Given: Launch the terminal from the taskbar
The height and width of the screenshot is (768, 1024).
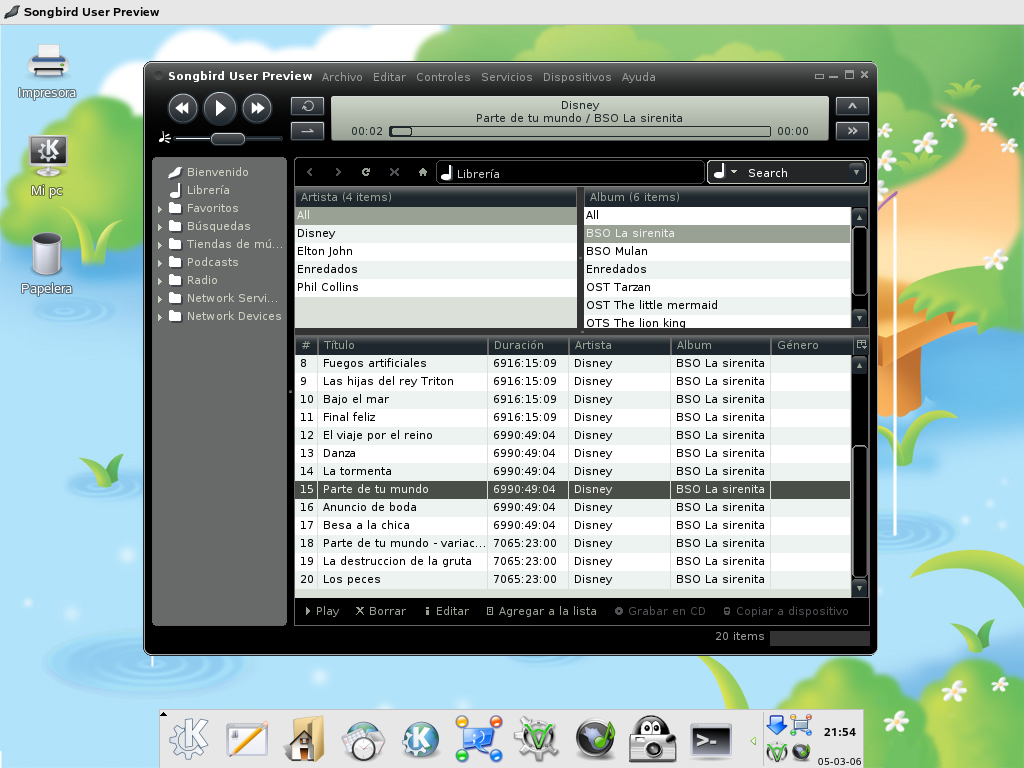Looking at the screenshot, I should 711,740.
